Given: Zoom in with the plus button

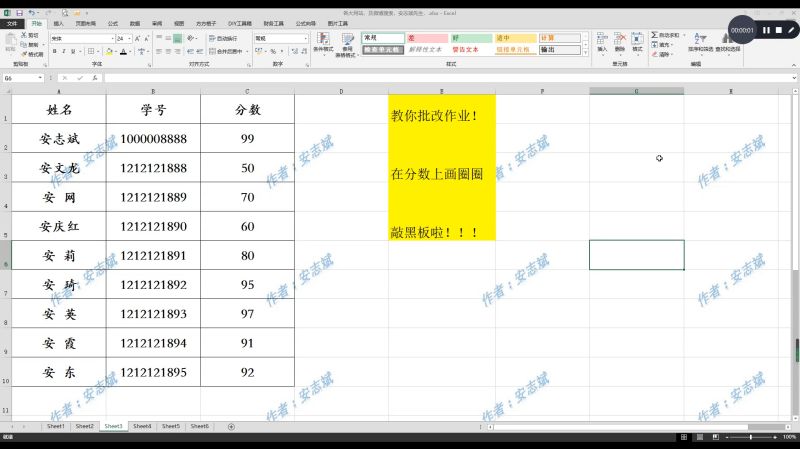Looking at the screenshot, I should point(774,437).
